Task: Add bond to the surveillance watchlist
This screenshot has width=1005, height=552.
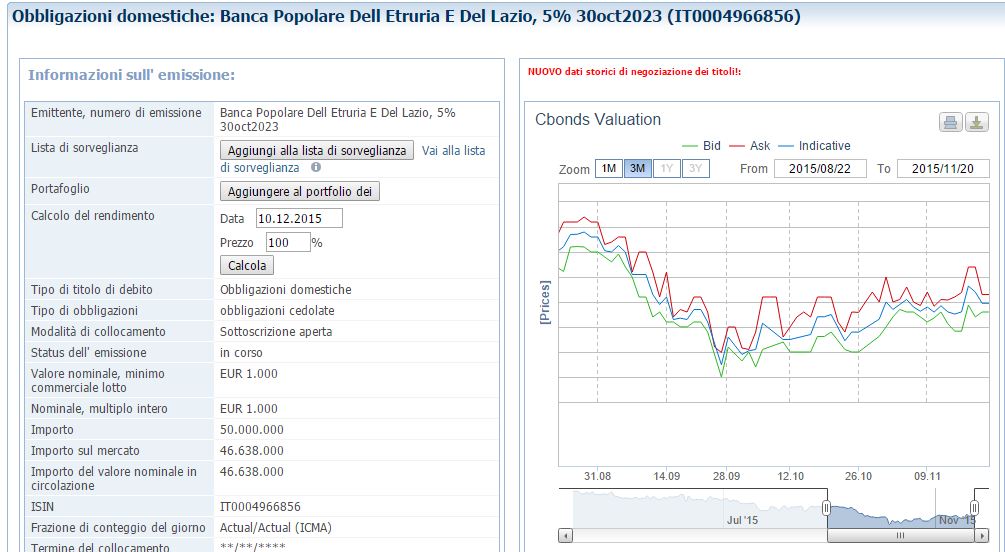Action: point(317,151)
